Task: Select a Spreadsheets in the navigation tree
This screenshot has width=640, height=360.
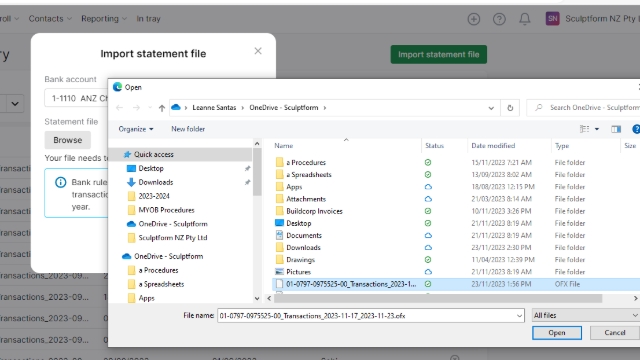Action: pyautogui.click(x=161, y=284)
